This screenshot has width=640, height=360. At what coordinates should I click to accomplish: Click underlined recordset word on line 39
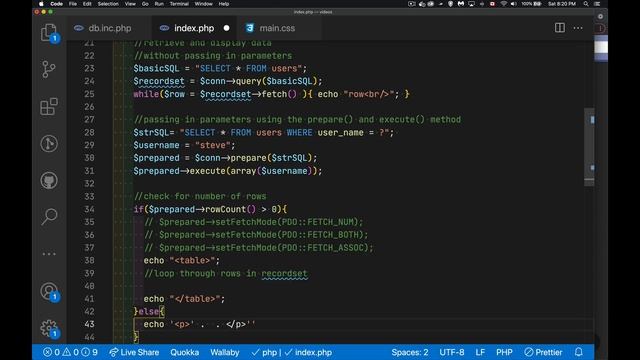(x=284, y=273)
